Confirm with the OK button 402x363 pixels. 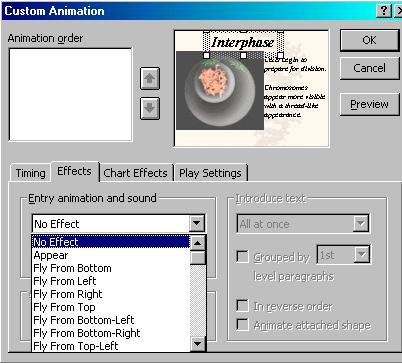[369, 40]
